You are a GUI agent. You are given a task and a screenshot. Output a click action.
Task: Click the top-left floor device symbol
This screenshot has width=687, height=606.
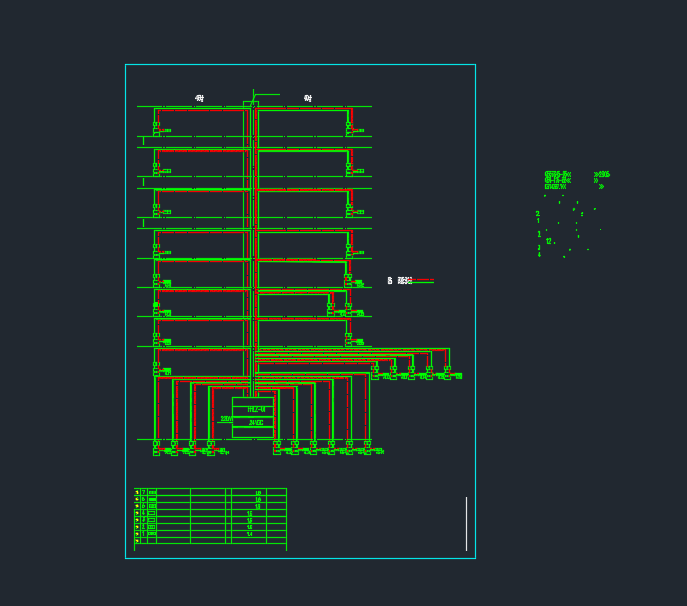pyautogui.click(x=157, y=128)
